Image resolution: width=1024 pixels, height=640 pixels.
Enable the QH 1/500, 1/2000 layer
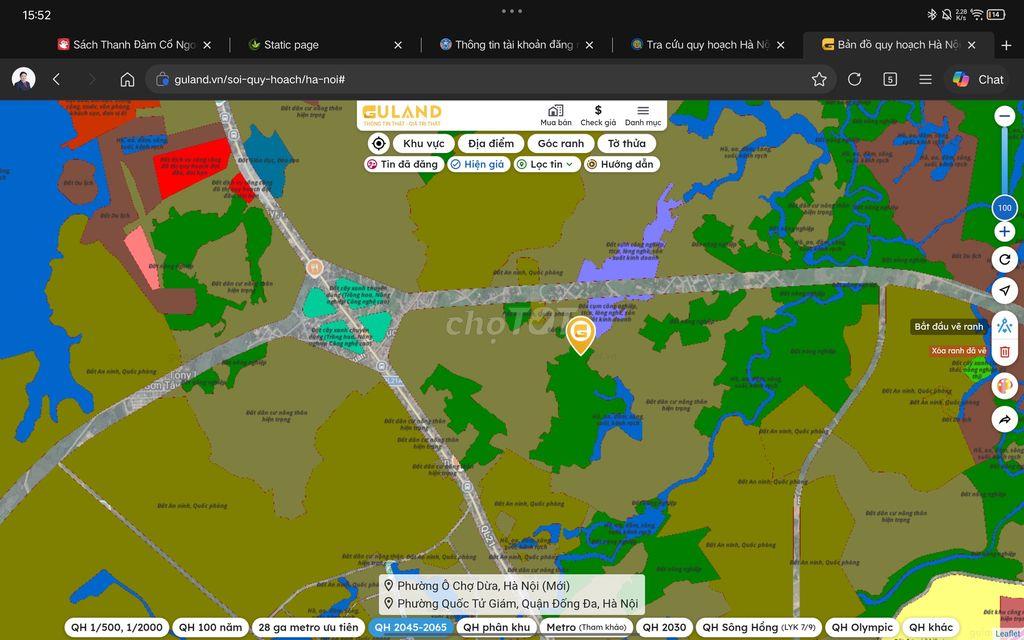(x=117, y=628)
